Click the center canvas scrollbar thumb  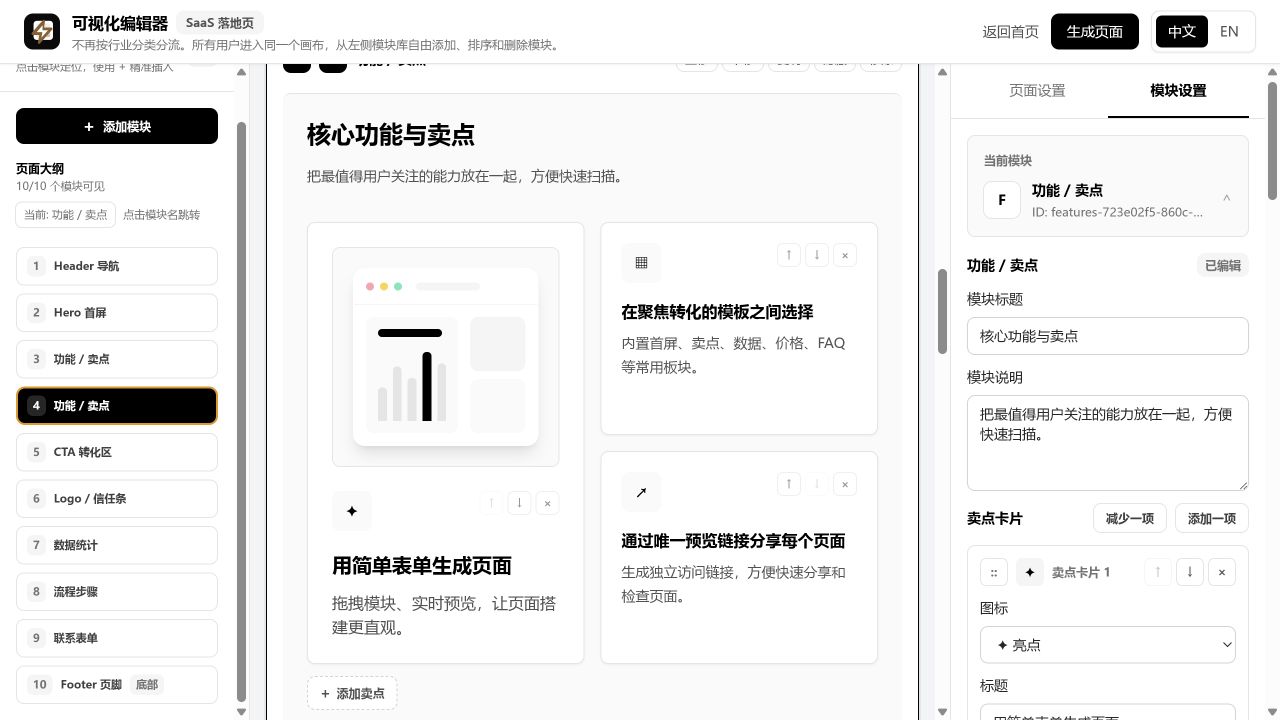(942, 311)
